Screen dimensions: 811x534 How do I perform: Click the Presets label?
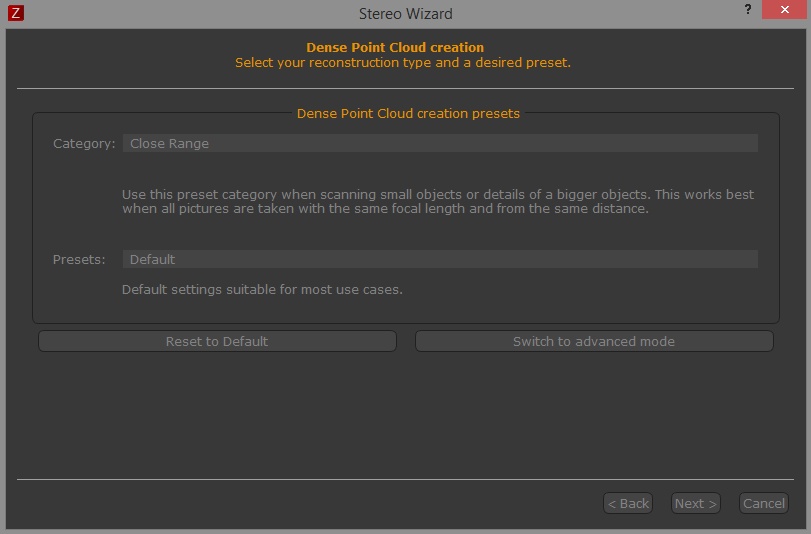[x=79, y=259]
